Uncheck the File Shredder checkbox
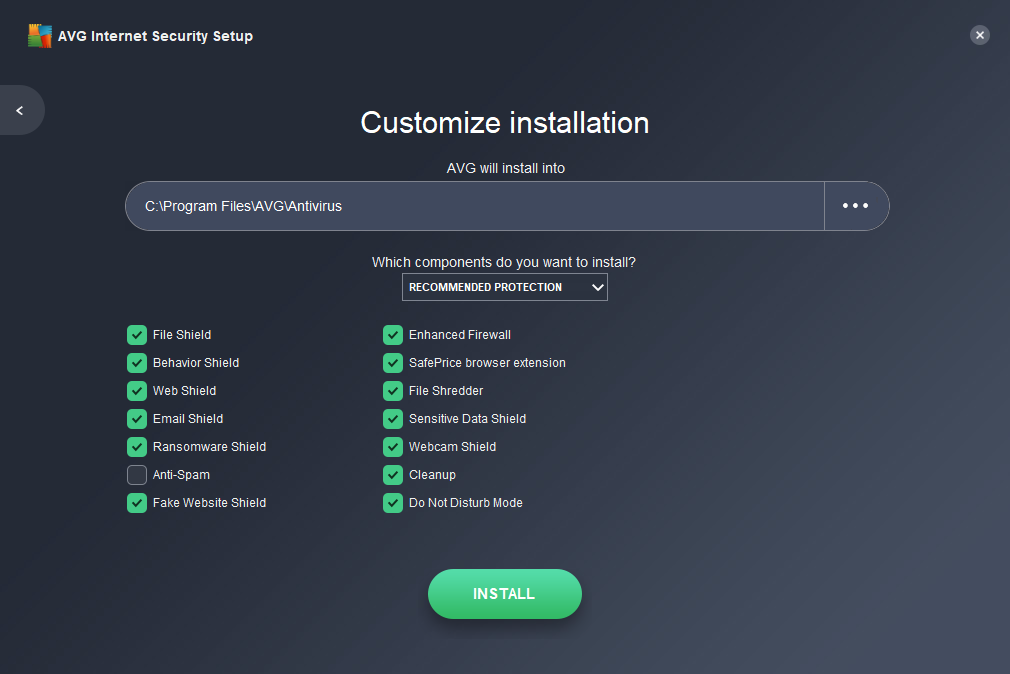 click(393, 390)
